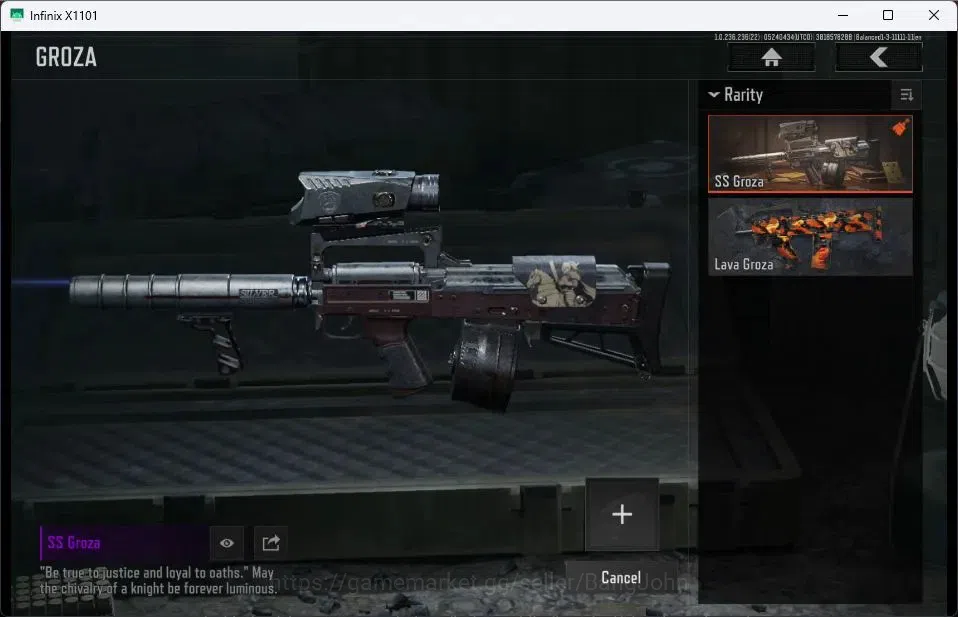Minimize the Infinix X1101 window
958x617 pixels.
click(x=843, y=15)
